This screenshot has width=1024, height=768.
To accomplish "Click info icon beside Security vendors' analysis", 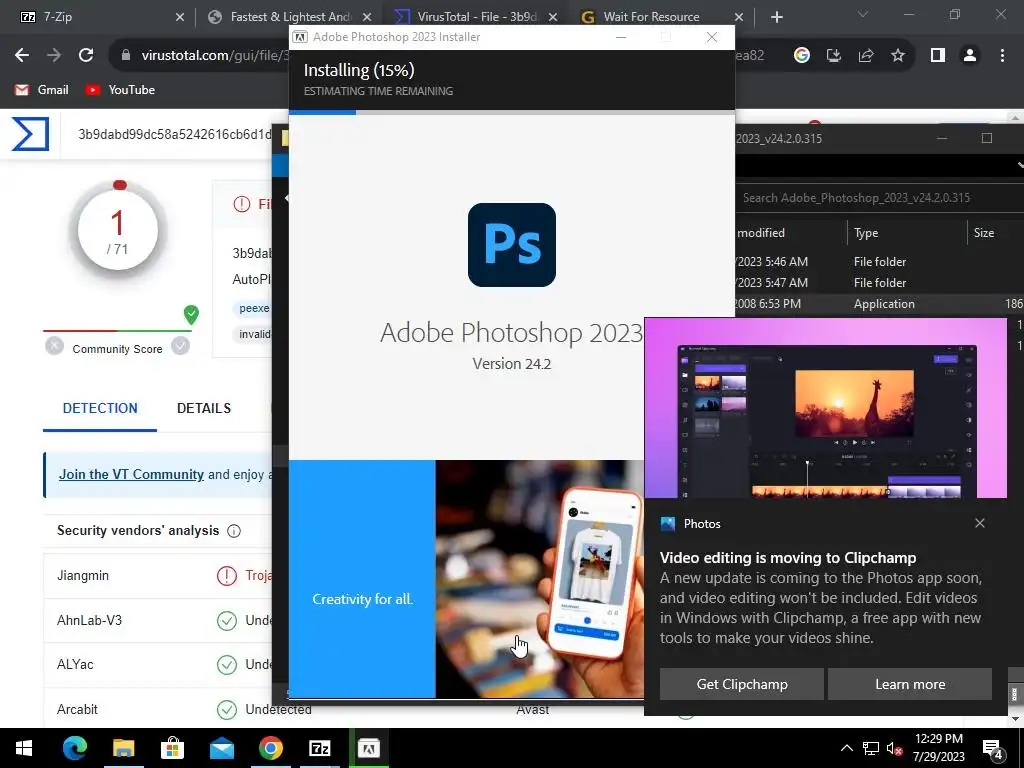I will [x=234, y=531].
